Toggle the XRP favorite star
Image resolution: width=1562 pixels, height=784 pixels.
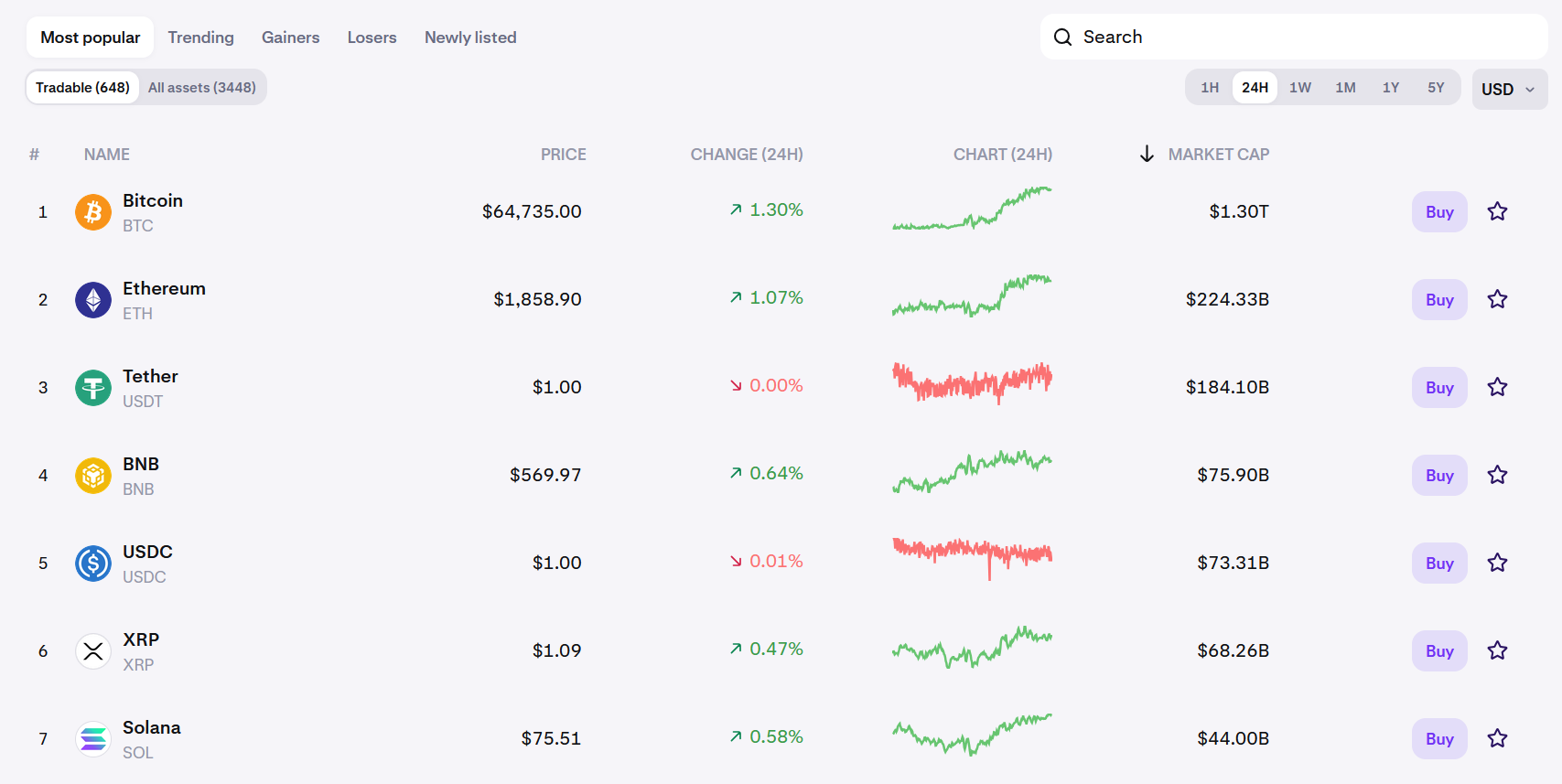(1497, 651)
